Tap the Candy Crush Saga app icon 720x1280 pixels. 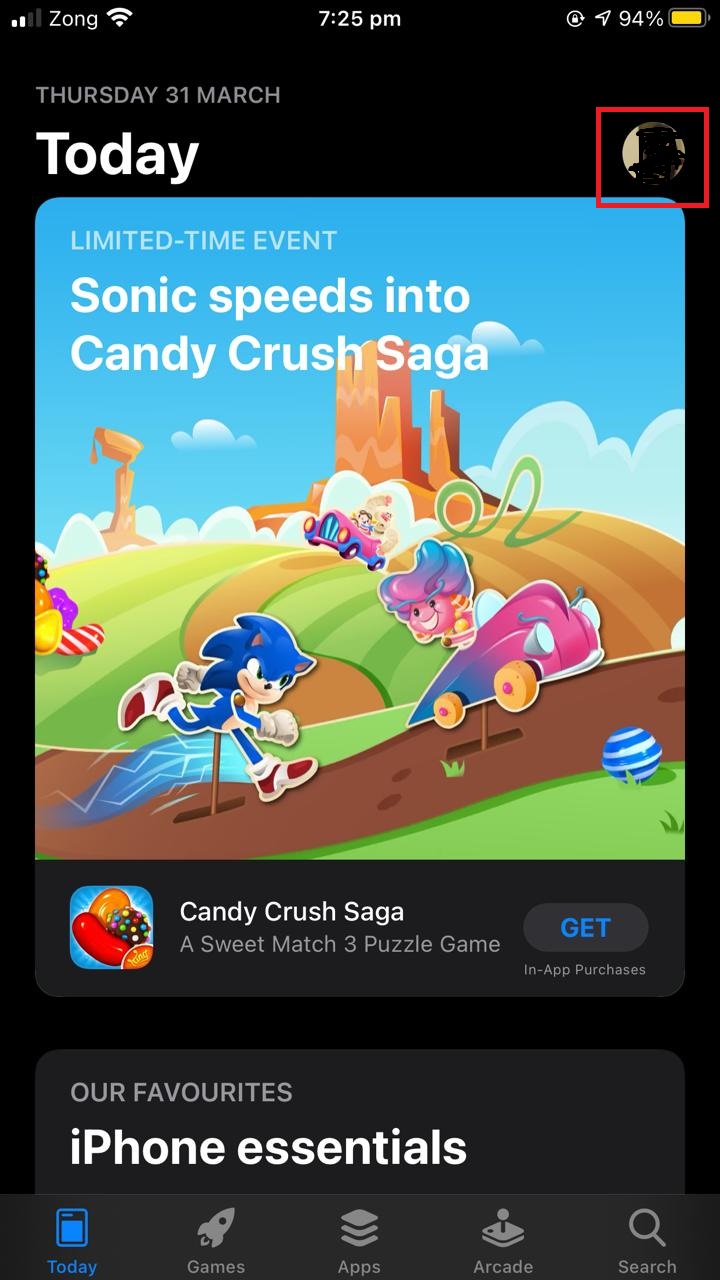tap(111, 927)
